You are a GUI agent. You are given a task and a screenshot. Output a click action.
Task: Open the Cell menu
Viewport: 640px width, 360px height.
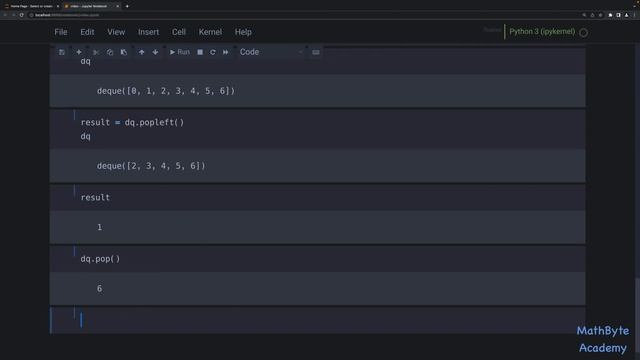pyautogui.click(x=179, y=32)
